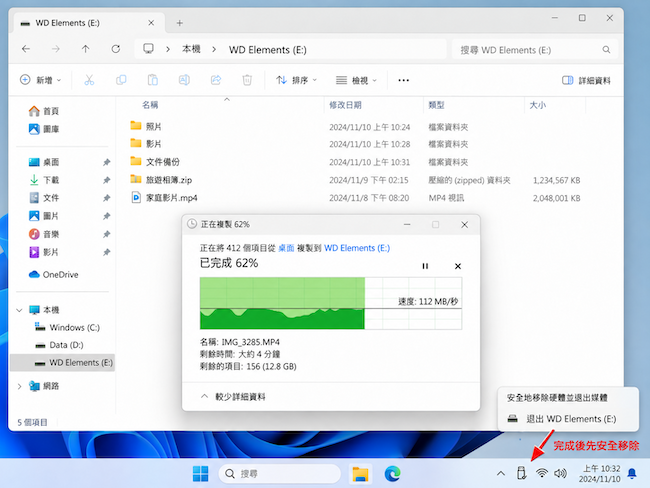Select the 影片 folder in the file list

(146, 143)
